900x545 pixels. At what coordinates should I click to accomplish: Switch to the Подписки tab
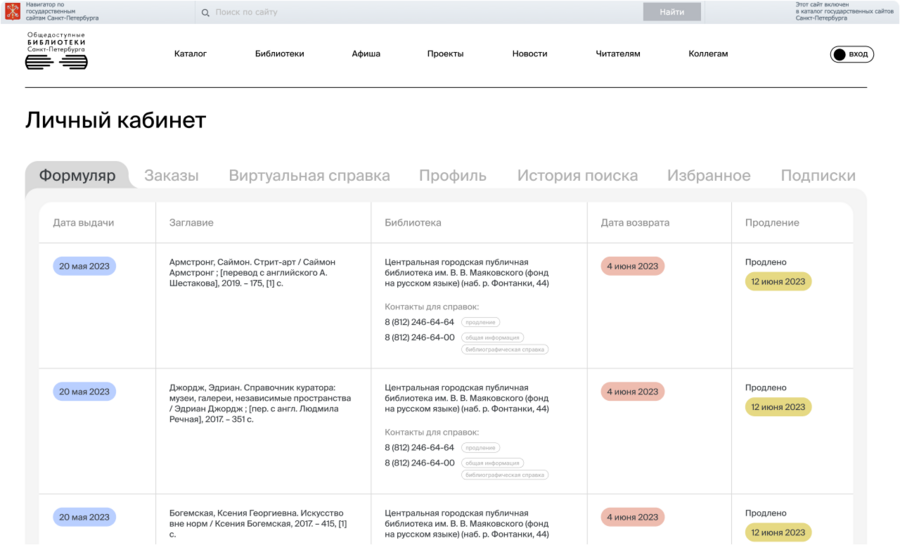(818, 176)
